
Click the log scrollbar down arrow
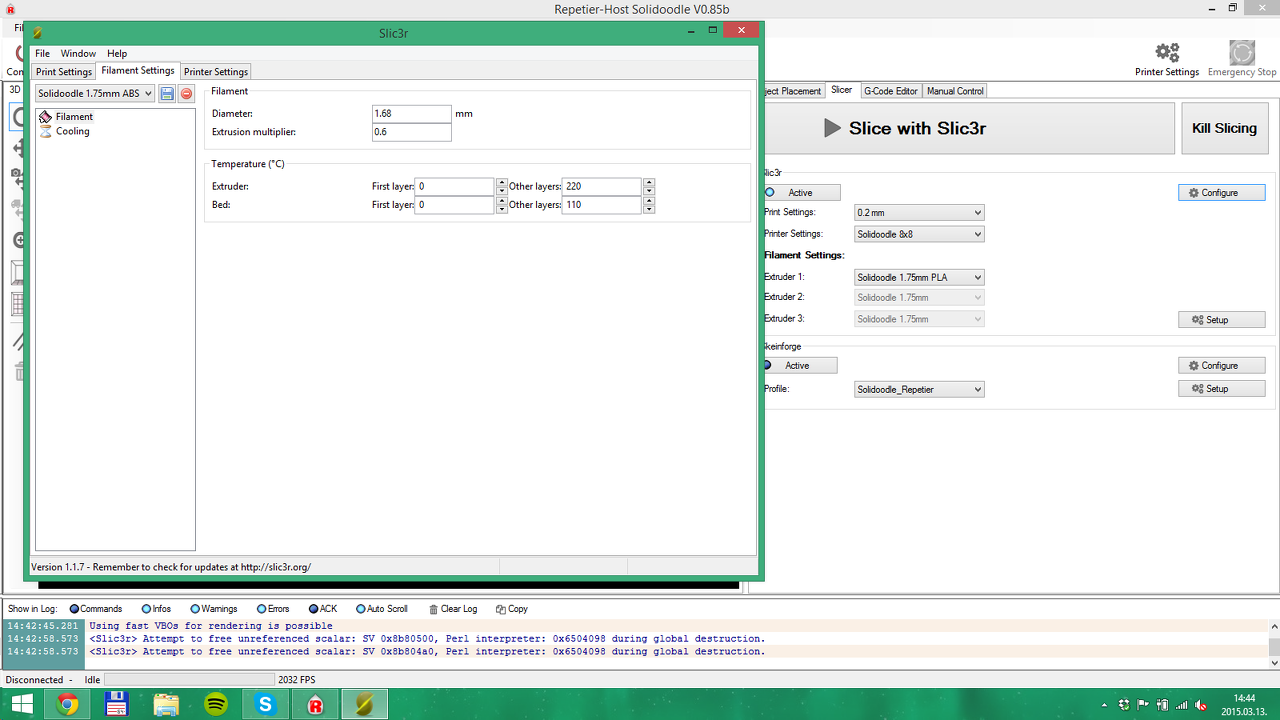[x=1274, y=662]
